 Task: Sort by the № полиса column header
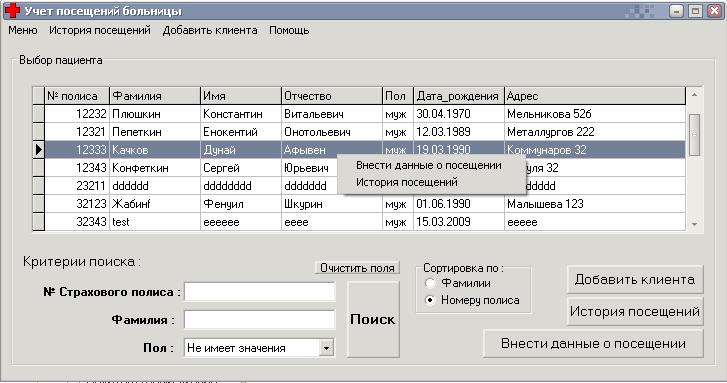coord(77,96)
